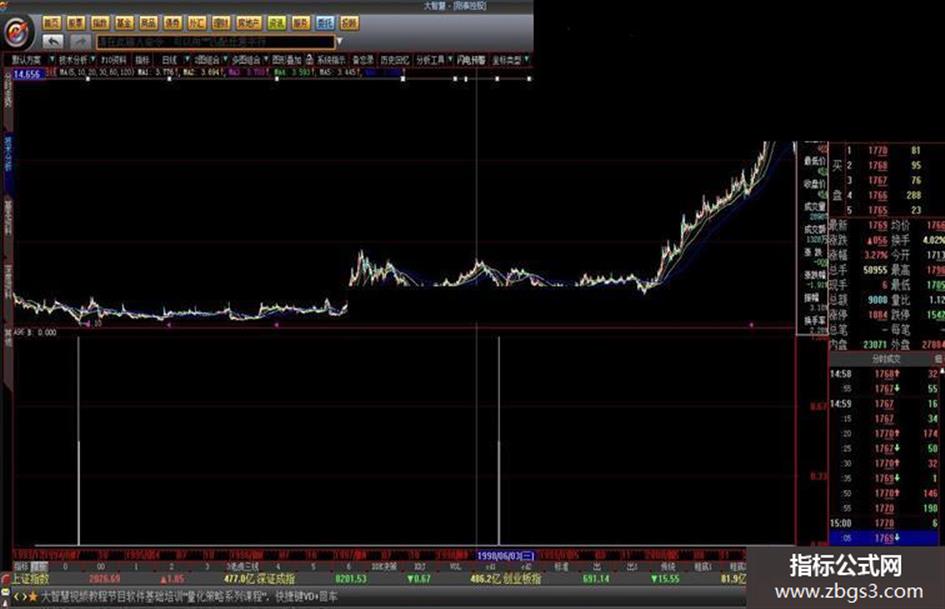
Task: Select the 指标 tab below the chart
Action: [x=22, y=567]
